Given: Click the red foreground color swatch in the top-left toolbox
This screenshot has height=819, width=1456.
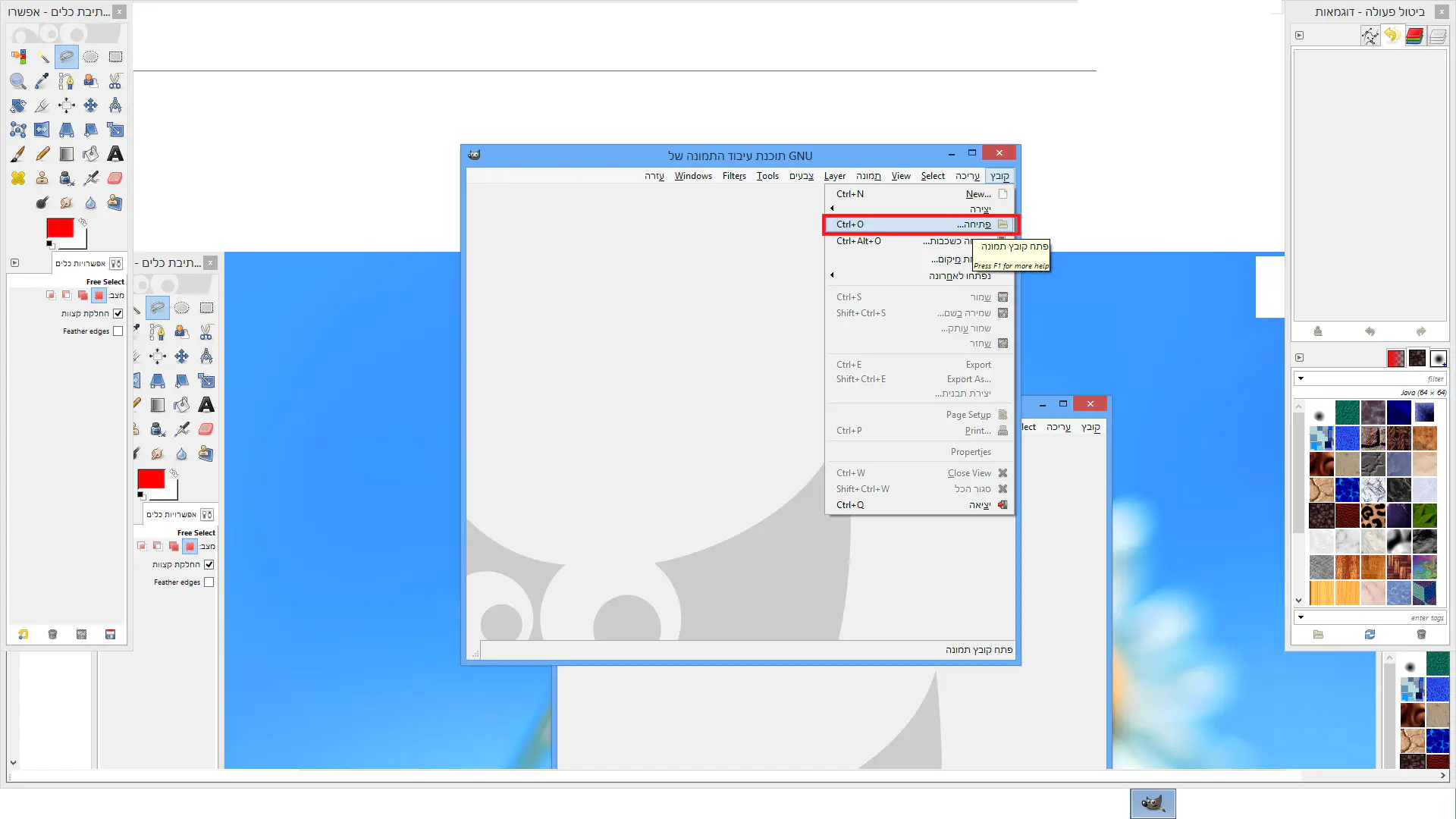Looking at the screenshot, I should [x=60, y=227].
